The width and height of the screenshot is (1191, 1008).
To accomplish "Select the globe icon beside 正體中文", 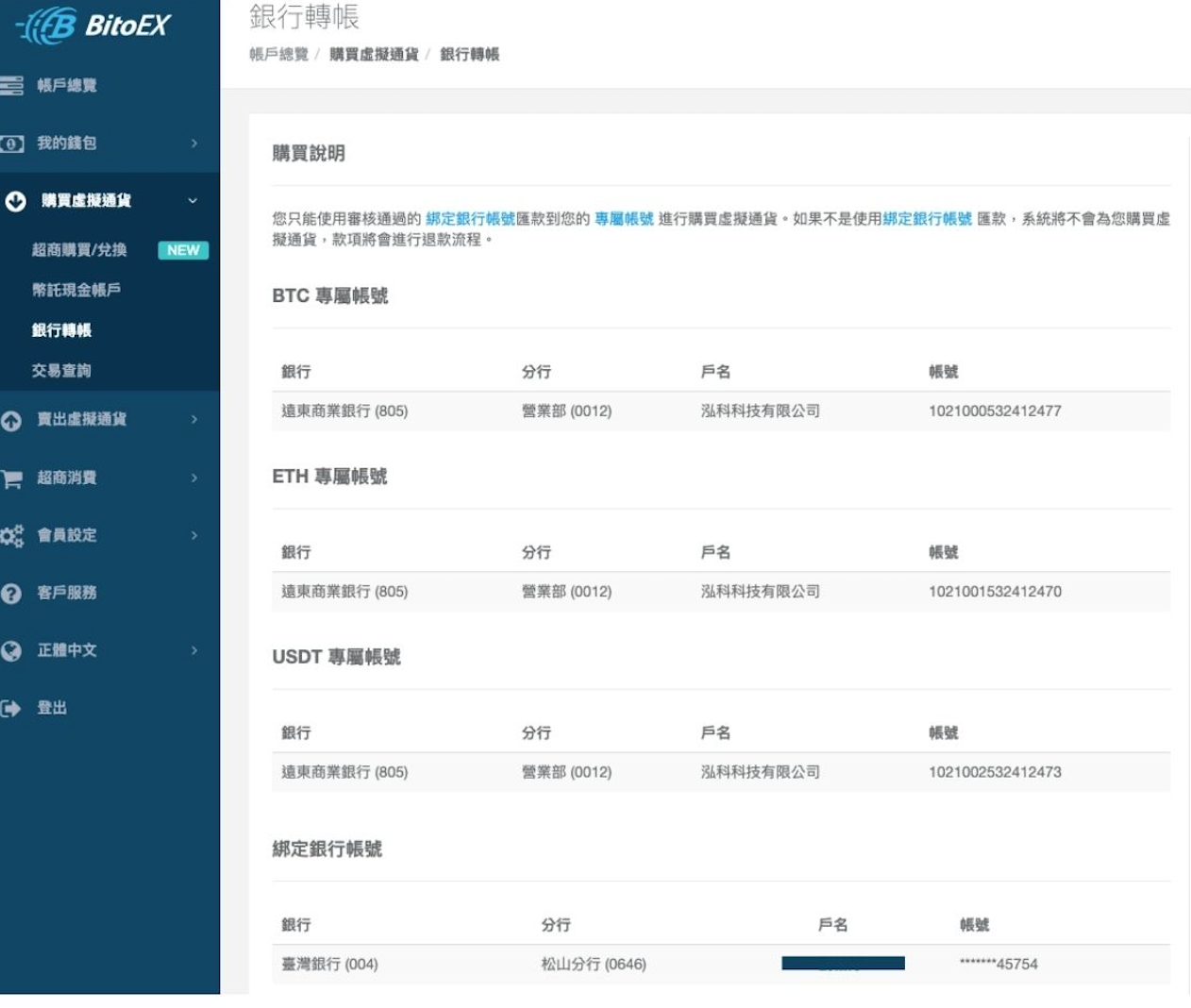I will [11, 650].
